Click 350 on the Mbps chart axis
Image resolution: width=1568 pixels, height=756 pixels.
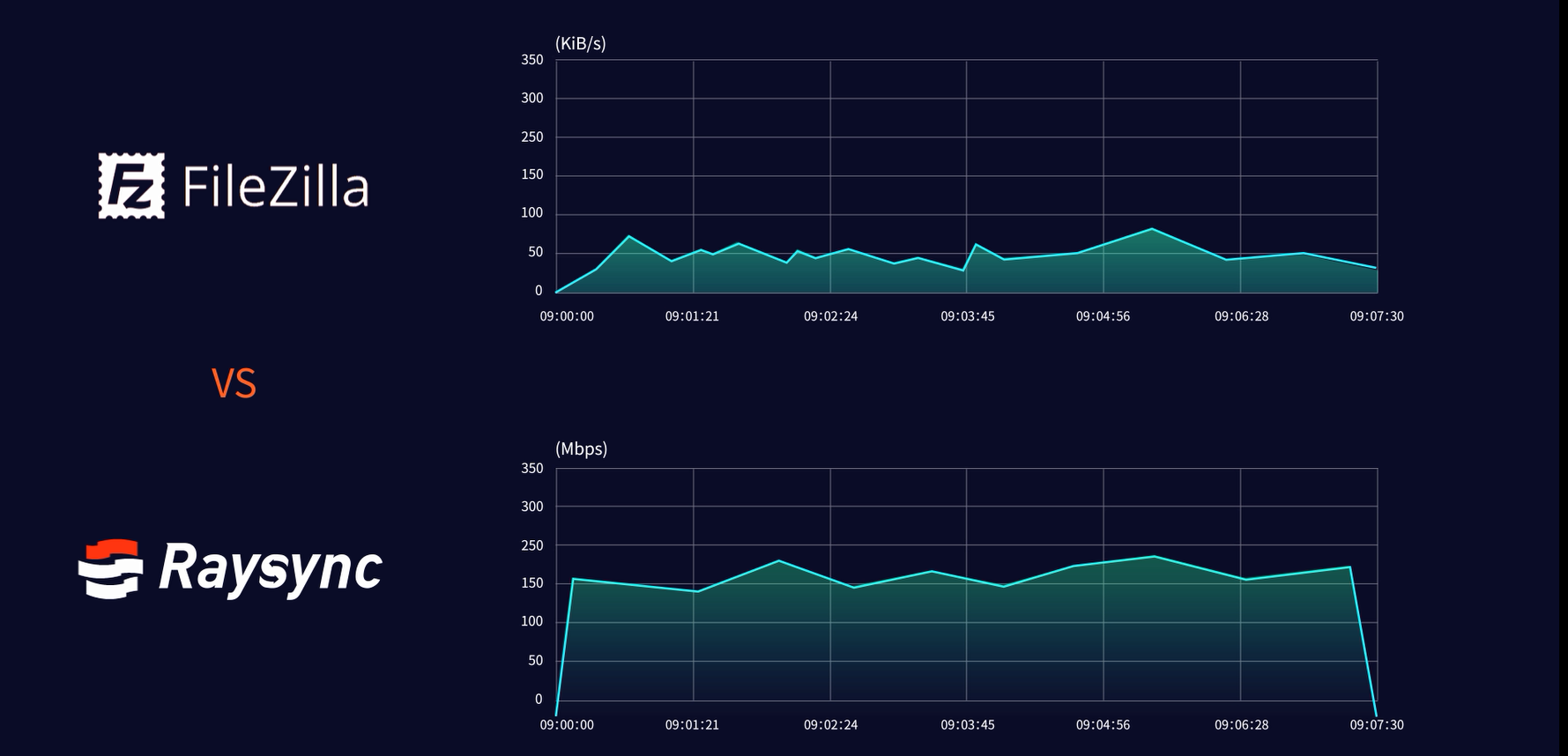[532, 469]
